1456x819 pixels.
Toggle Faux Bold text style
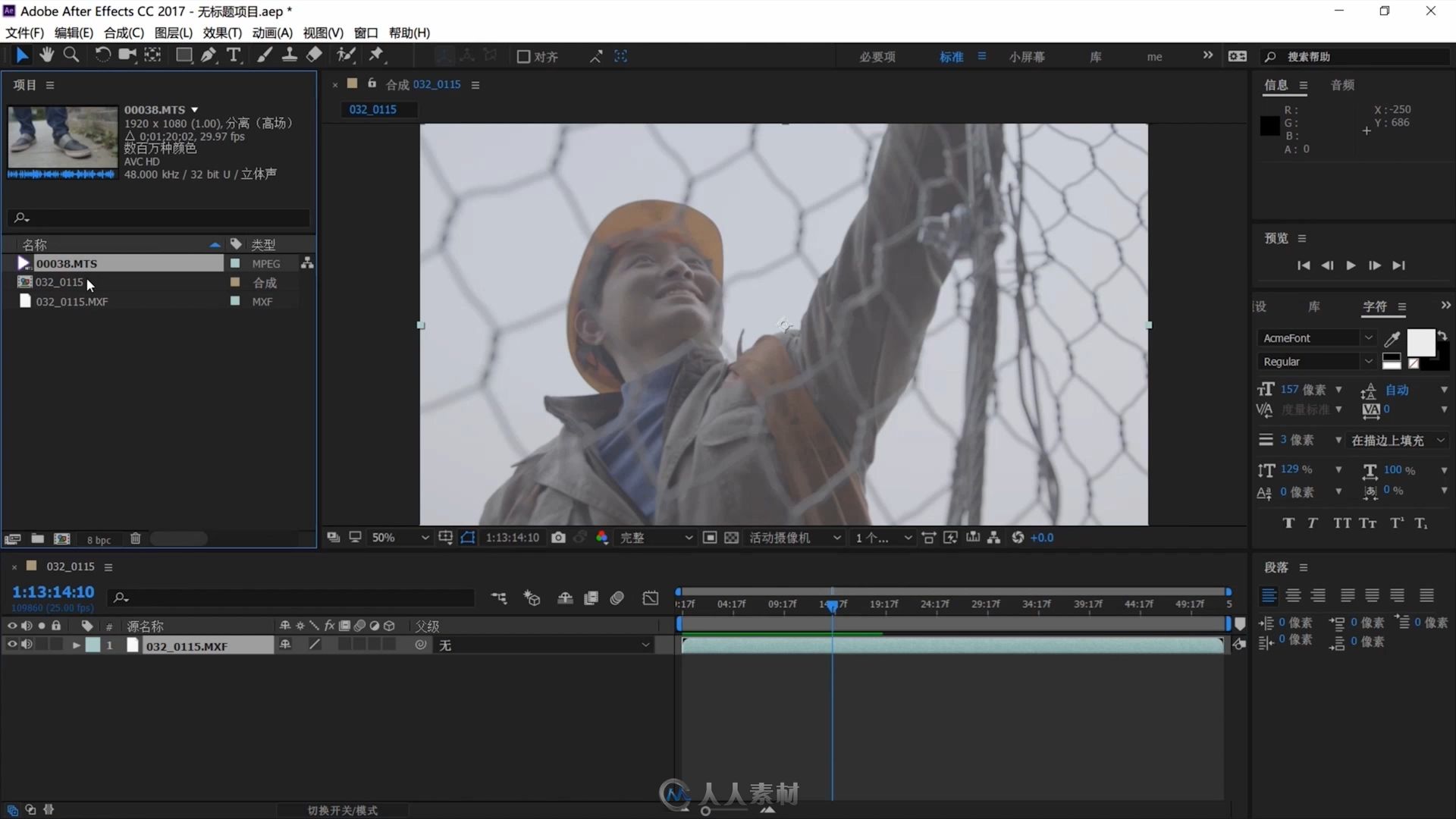pyautogui.click(x=1288, y=523)
